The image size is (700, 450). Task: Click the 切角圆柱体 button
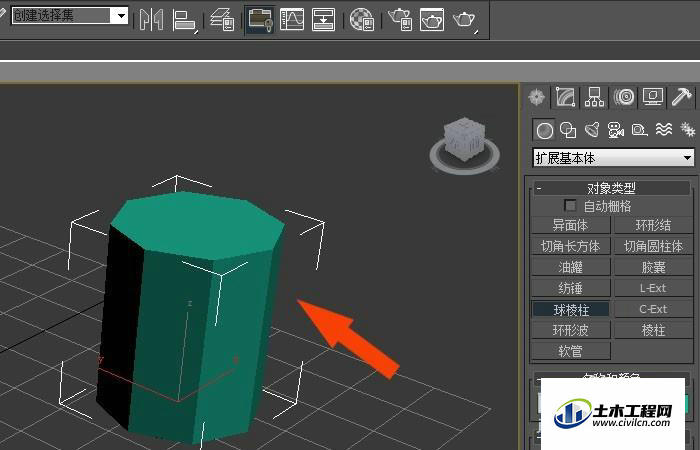(x=654, y=246)
